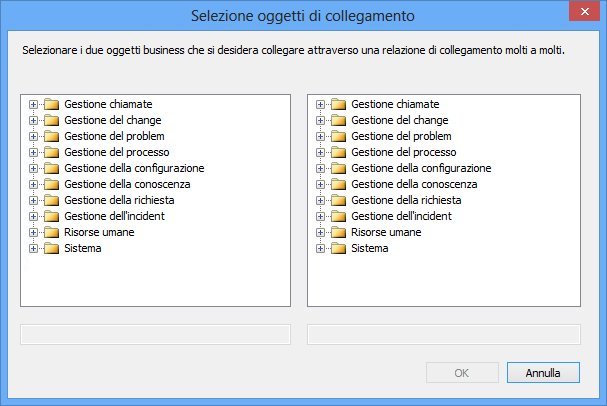Viewport: 607px width, 406px height.
Task: Expand Gestione della configurazione in left tree
Action: (x=33, y=168)
